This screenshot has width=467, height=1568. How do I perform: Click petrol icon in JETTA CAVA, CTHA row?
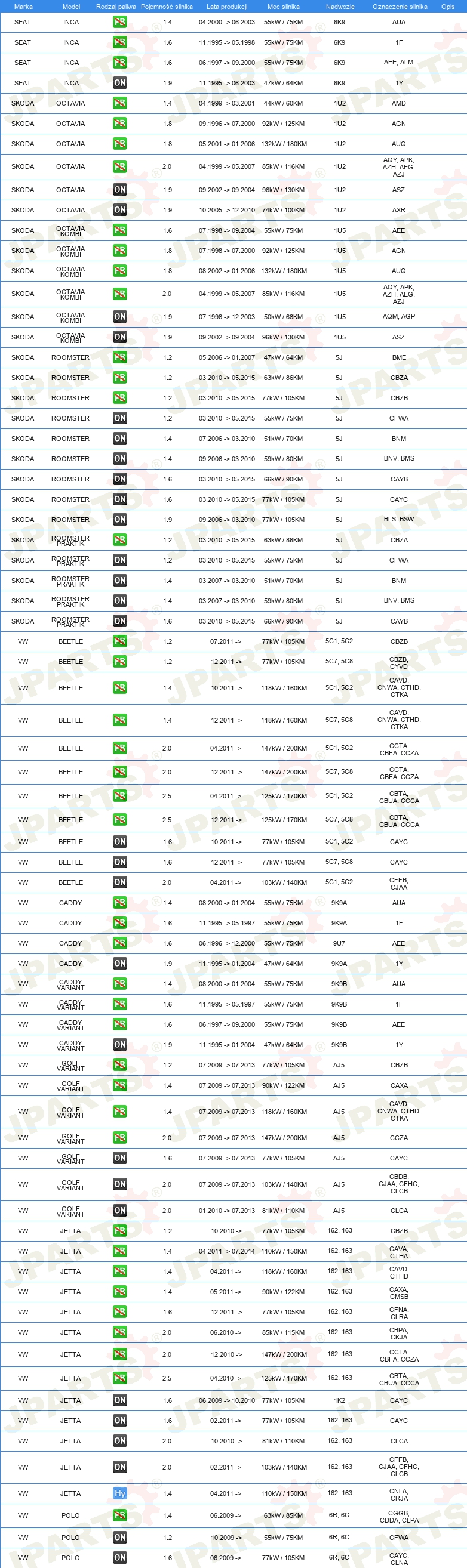120,1251
